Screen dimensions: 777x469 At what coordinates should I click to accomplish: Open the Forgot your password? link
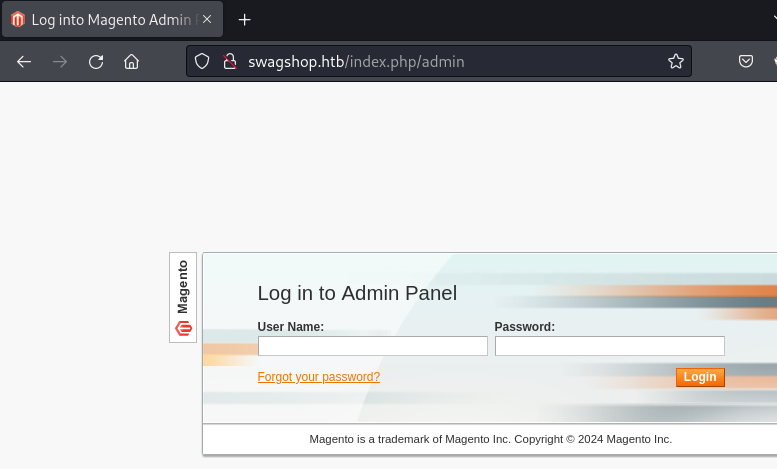point(319,377)
